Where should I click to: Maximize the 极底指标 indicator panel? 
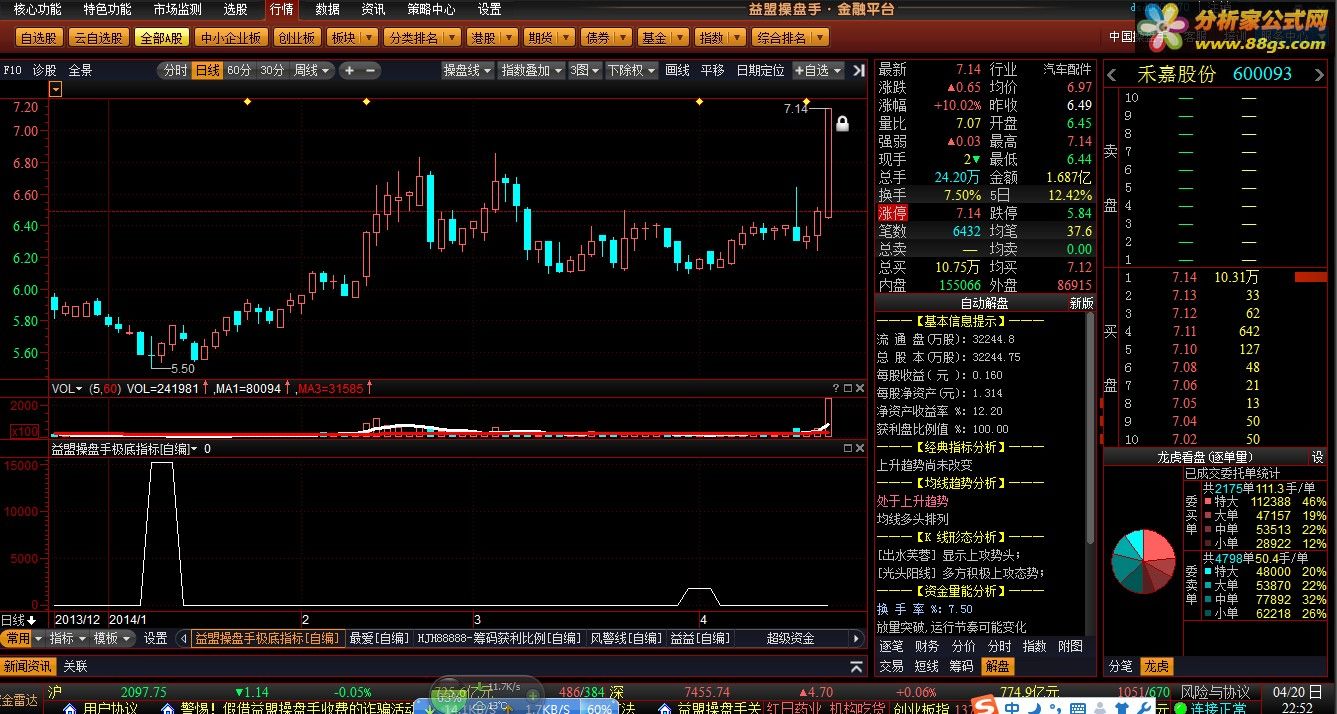[x=847, y=448]
